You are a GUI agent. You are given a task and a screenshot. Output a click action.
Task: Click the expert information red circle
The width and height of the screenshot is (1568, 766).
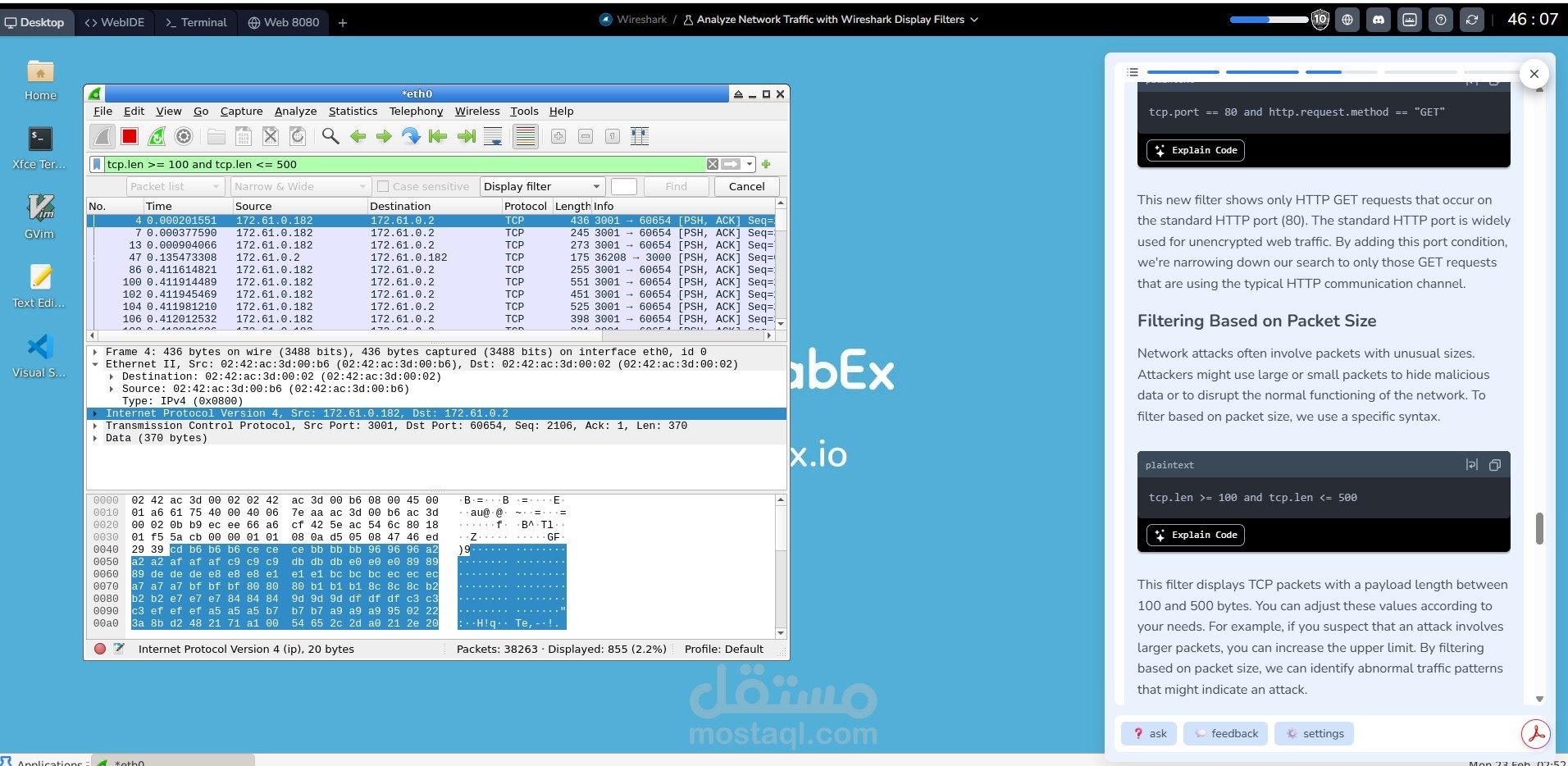click(x=100, y=649)
